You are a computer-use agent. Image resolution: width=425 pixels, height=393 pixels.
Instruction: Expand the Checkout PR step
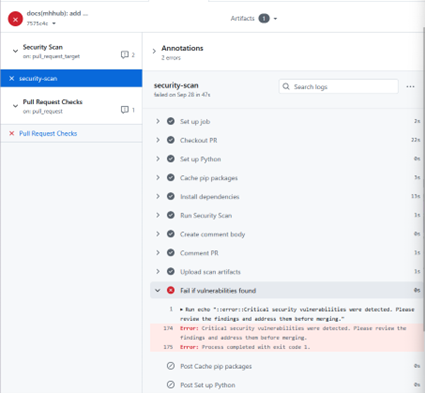click(x=158, y=140)
